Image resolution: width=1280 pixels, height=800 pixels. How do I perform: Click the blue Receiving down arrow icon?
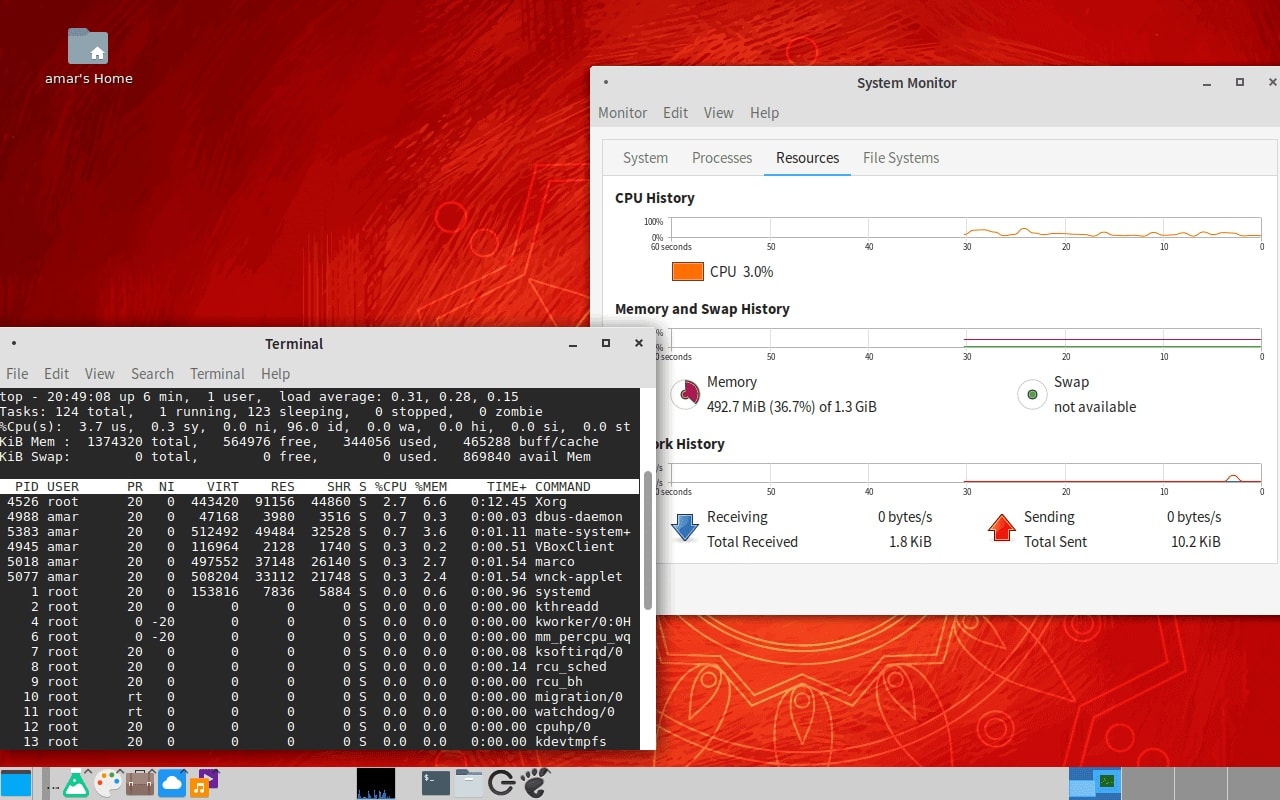[x=684, y=528]
